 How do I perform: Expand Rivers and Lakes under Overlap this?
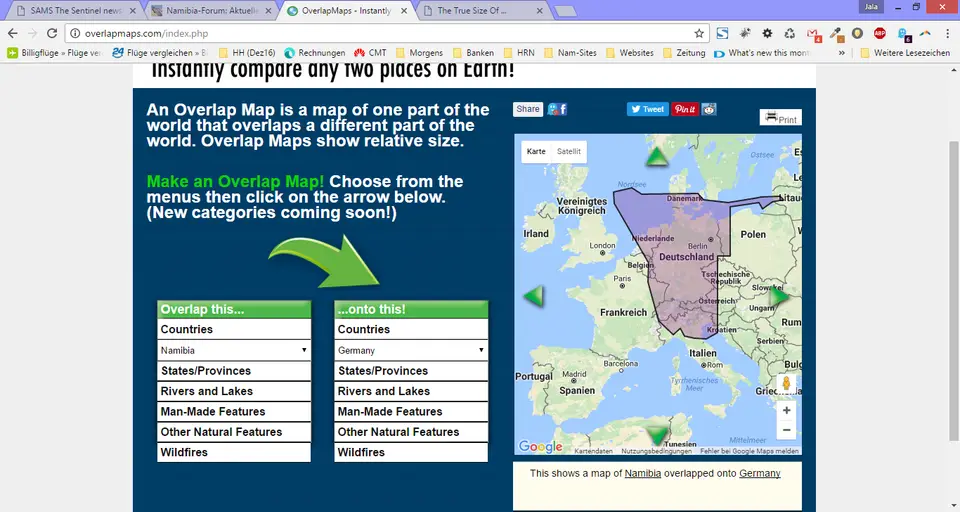tap(234, 391)
